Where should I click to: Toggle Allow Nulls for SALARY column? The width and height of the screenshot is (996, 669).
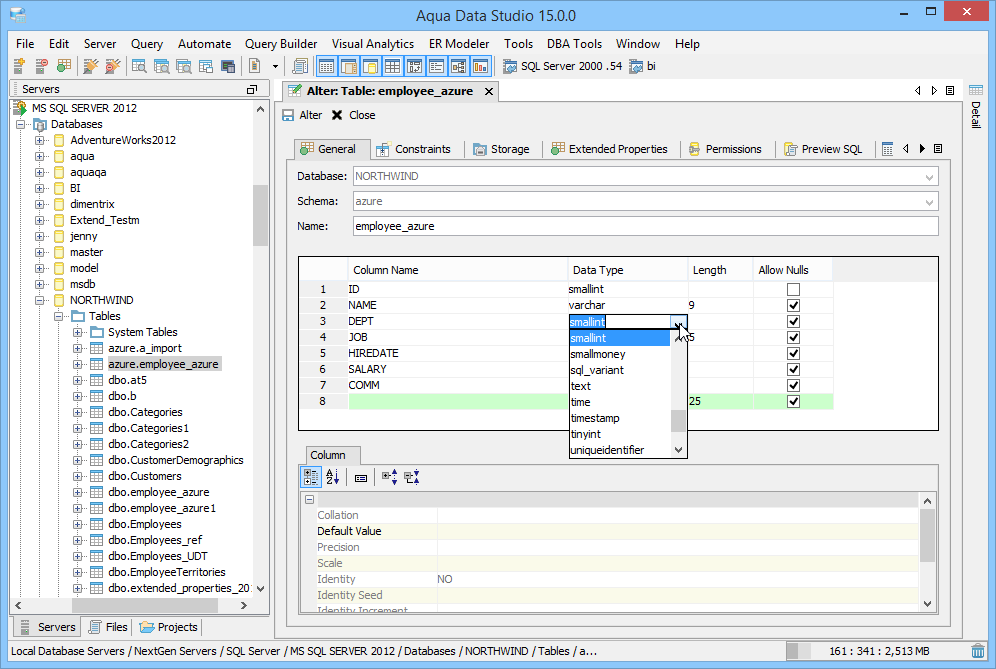tap(793, 369)
